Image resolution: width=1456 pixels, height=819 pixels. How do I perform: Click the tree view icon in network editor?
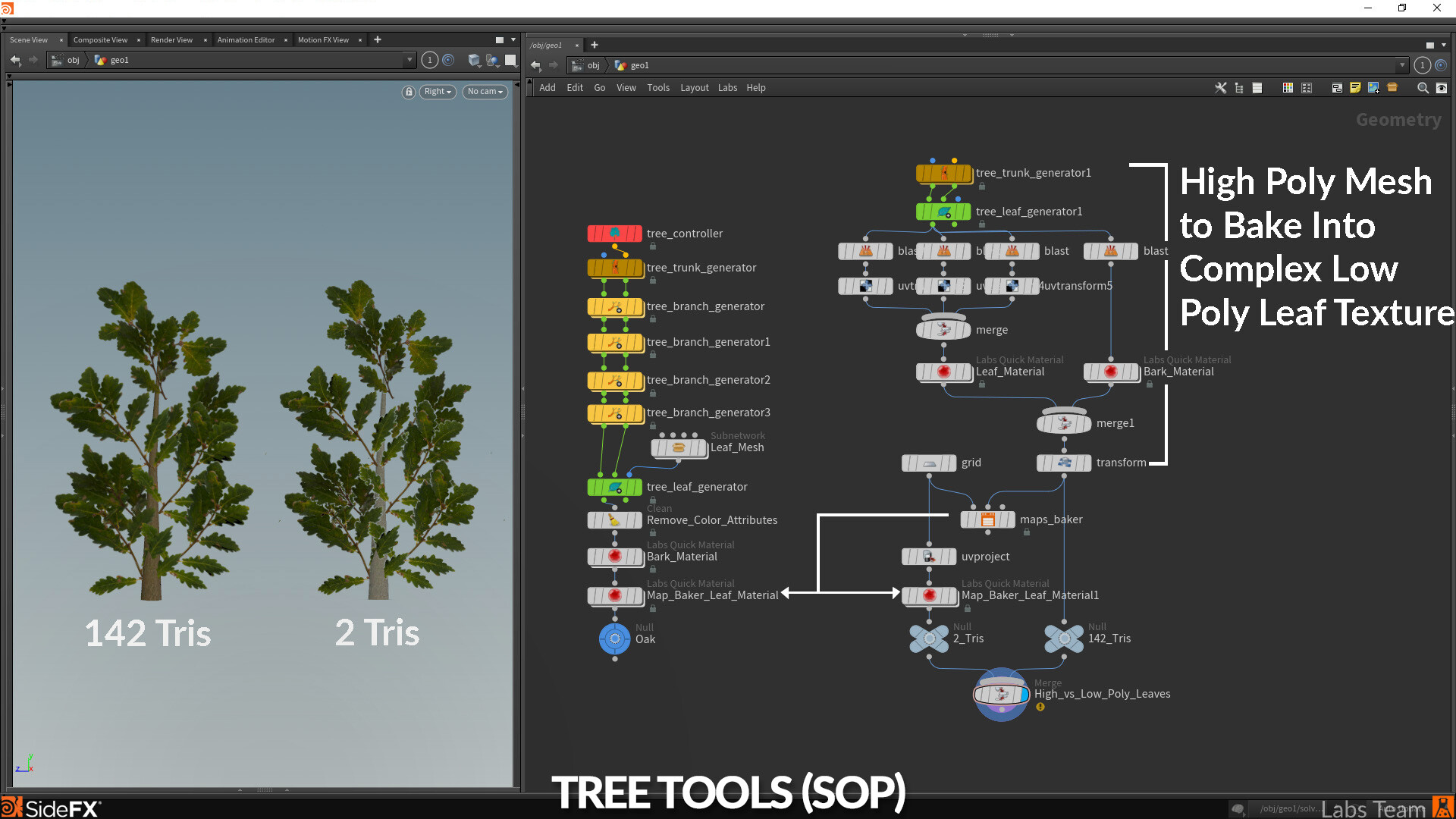1239,88
